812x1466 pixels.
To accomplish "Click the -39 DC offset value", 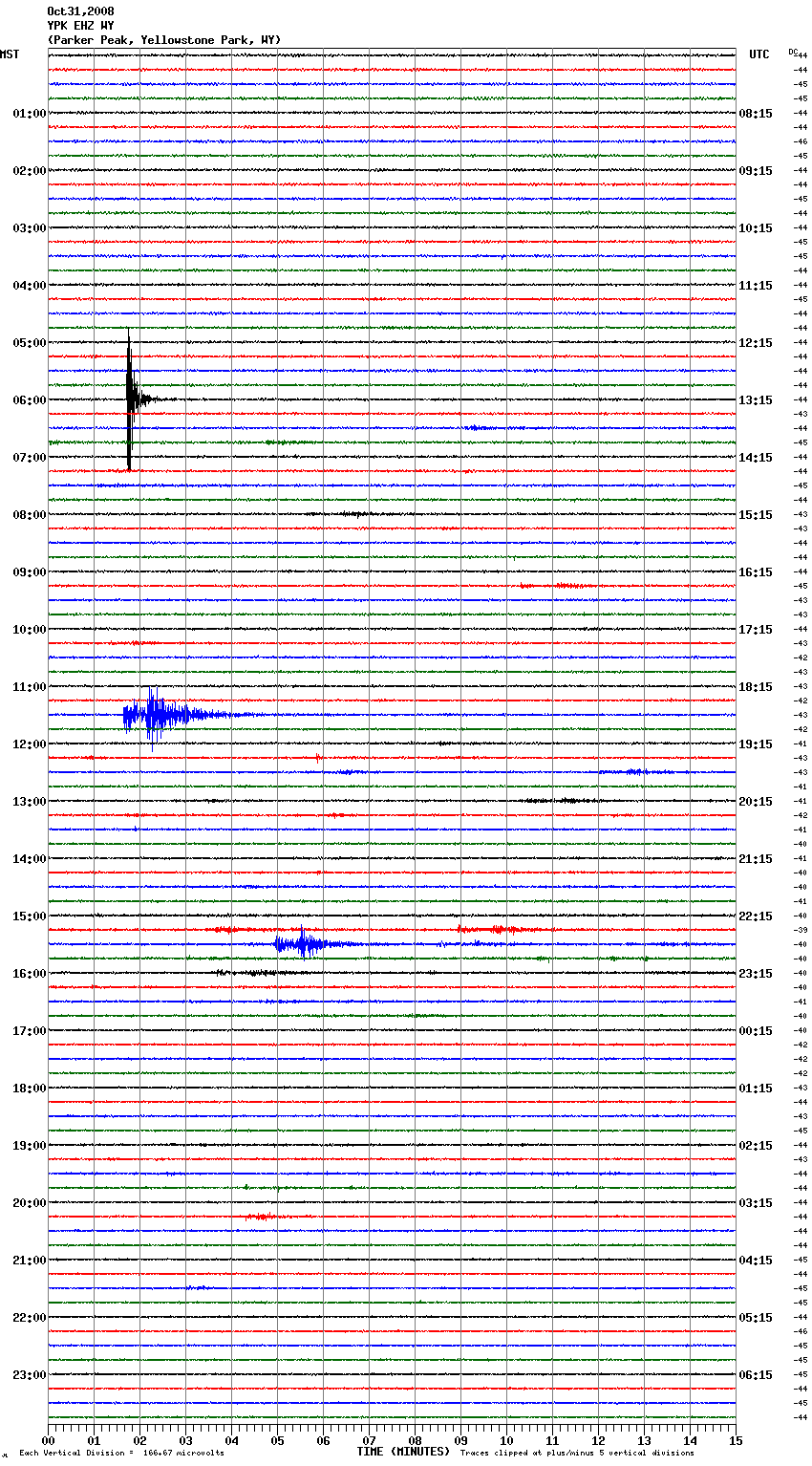I will tap(801, 930).
